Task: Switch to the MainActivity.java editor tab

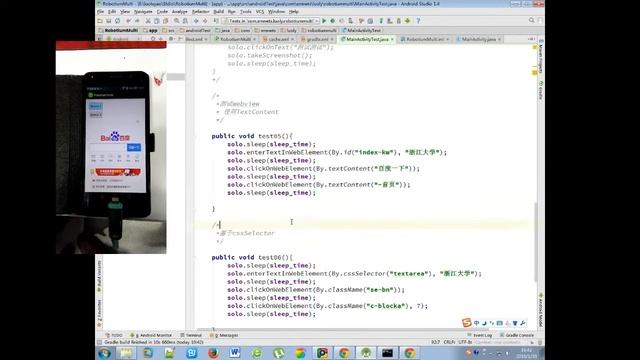Action: point(478,39)
